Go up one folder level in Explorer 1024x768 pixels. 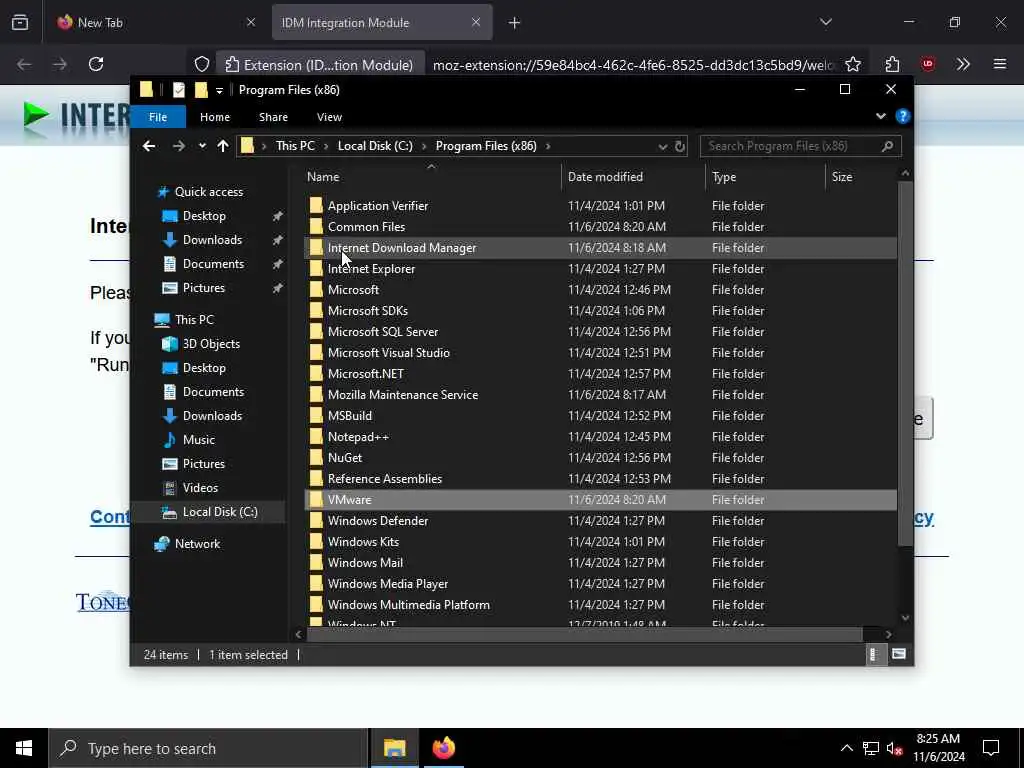click(223, 146)
